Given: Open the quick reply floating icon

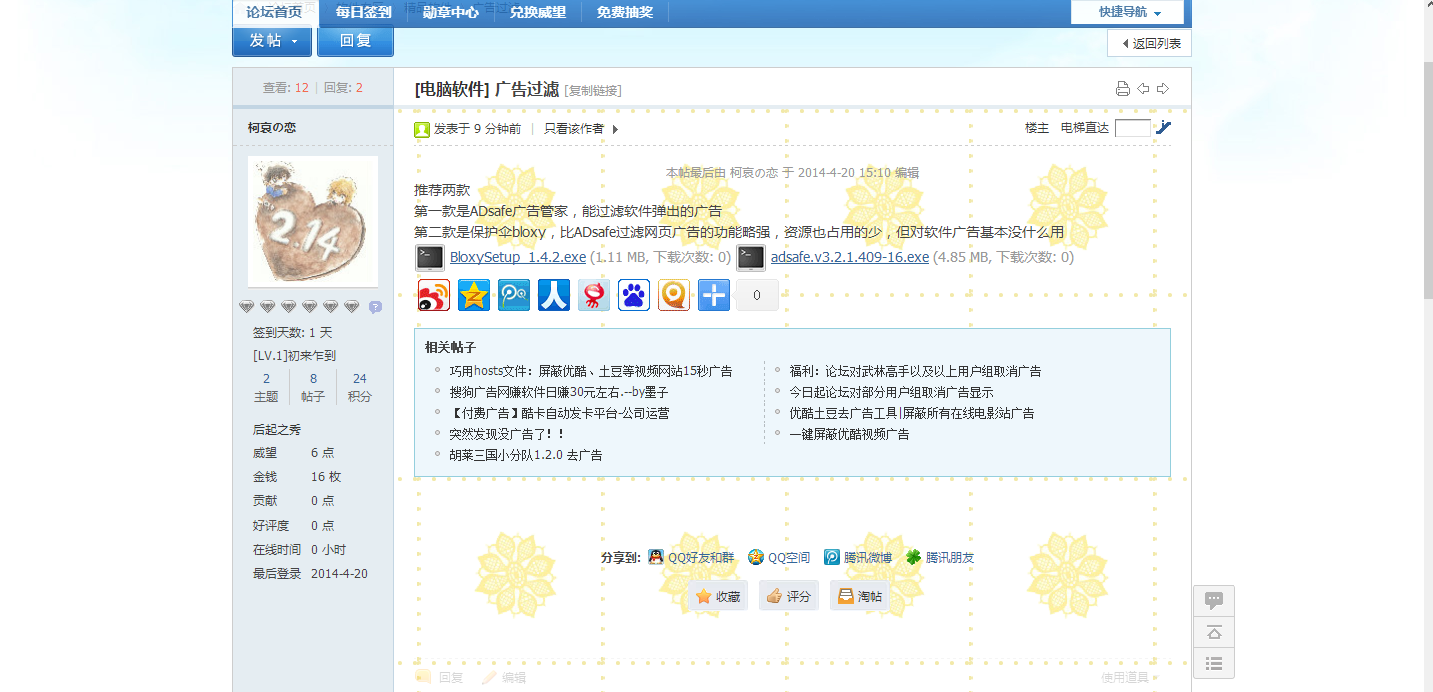Looking at the screenshot, I should [x=1214, y=600].
